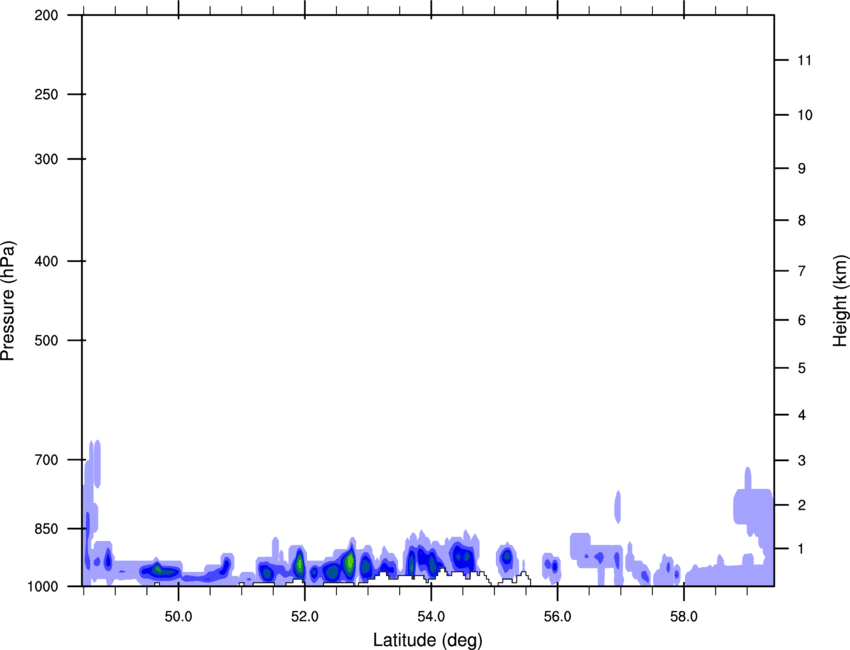Click the 3 km height label
Screen dimensions: 850x650
pyautogui.click(x=802, y=461)
